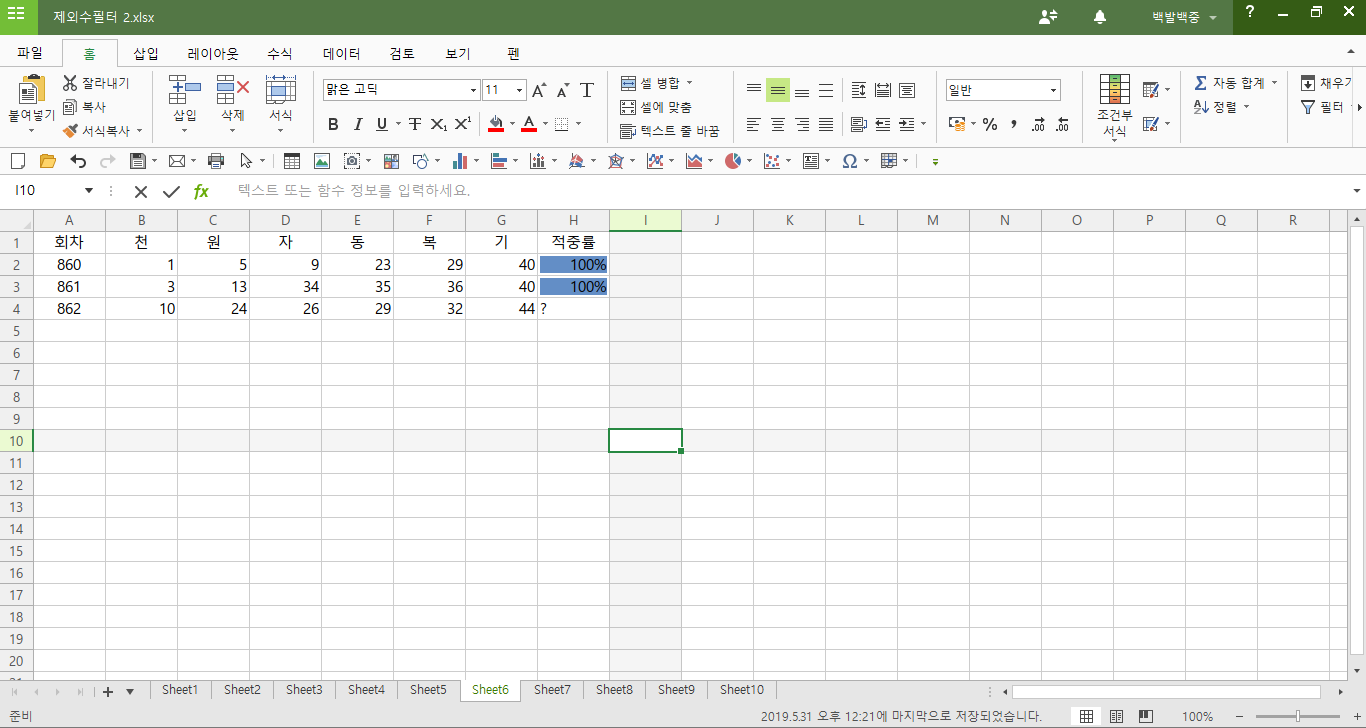Click the print icon in quick toolbar
1366x728 pixels.
click(x=215, y=161)
